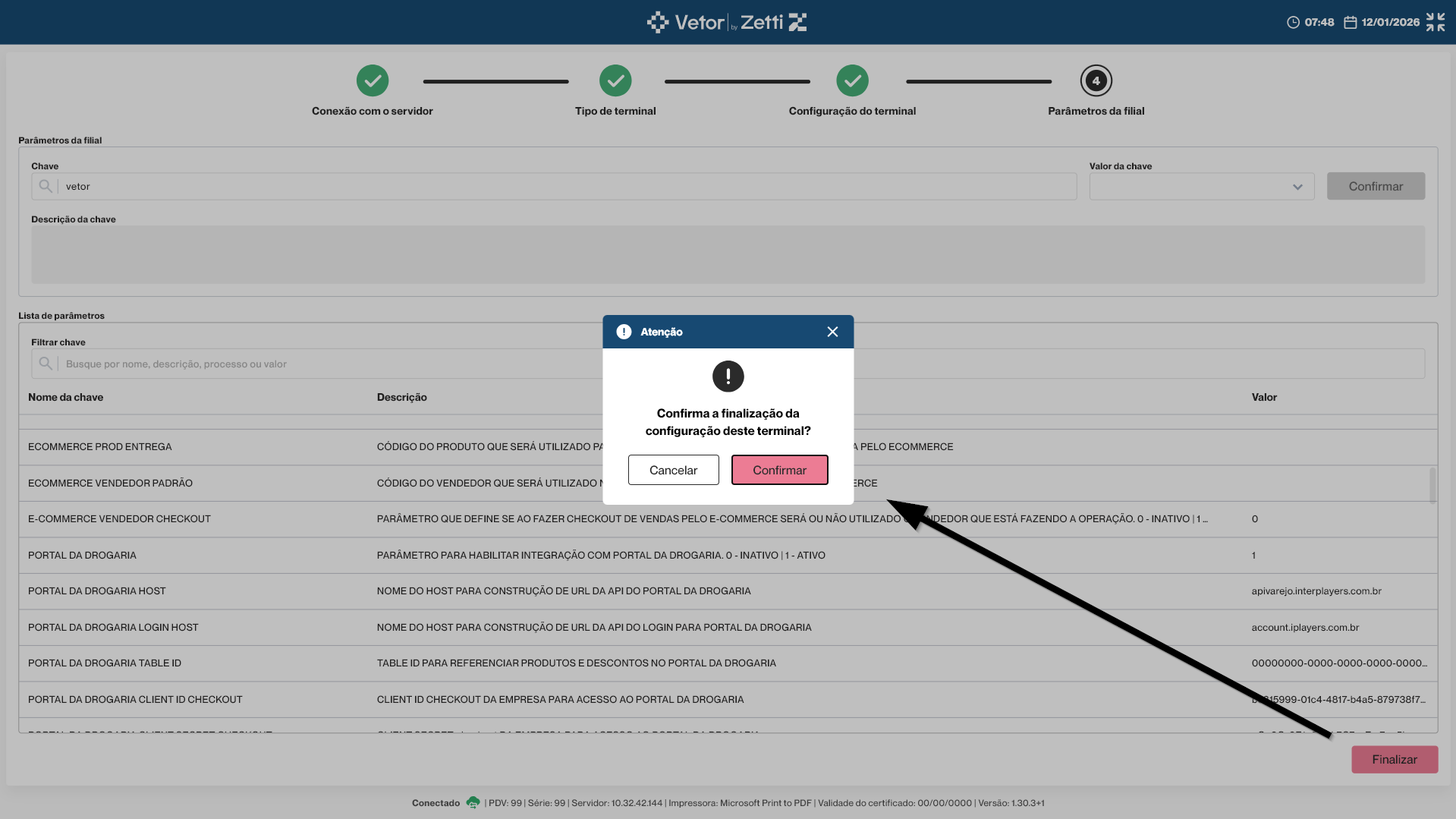This screenshot has height=819, width=1456.
Task: Click the search icon in Chave field
Action: pyautogui.click(x=46, y=186)
